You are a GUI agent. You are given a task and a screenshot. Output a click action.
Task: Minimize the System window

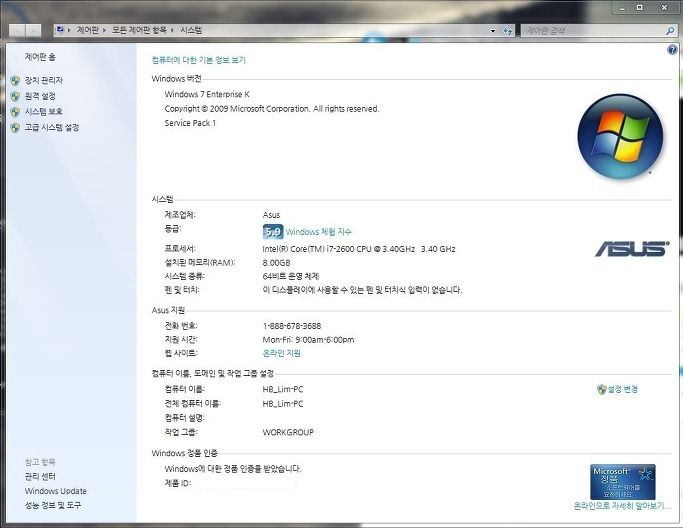[622, 8]
